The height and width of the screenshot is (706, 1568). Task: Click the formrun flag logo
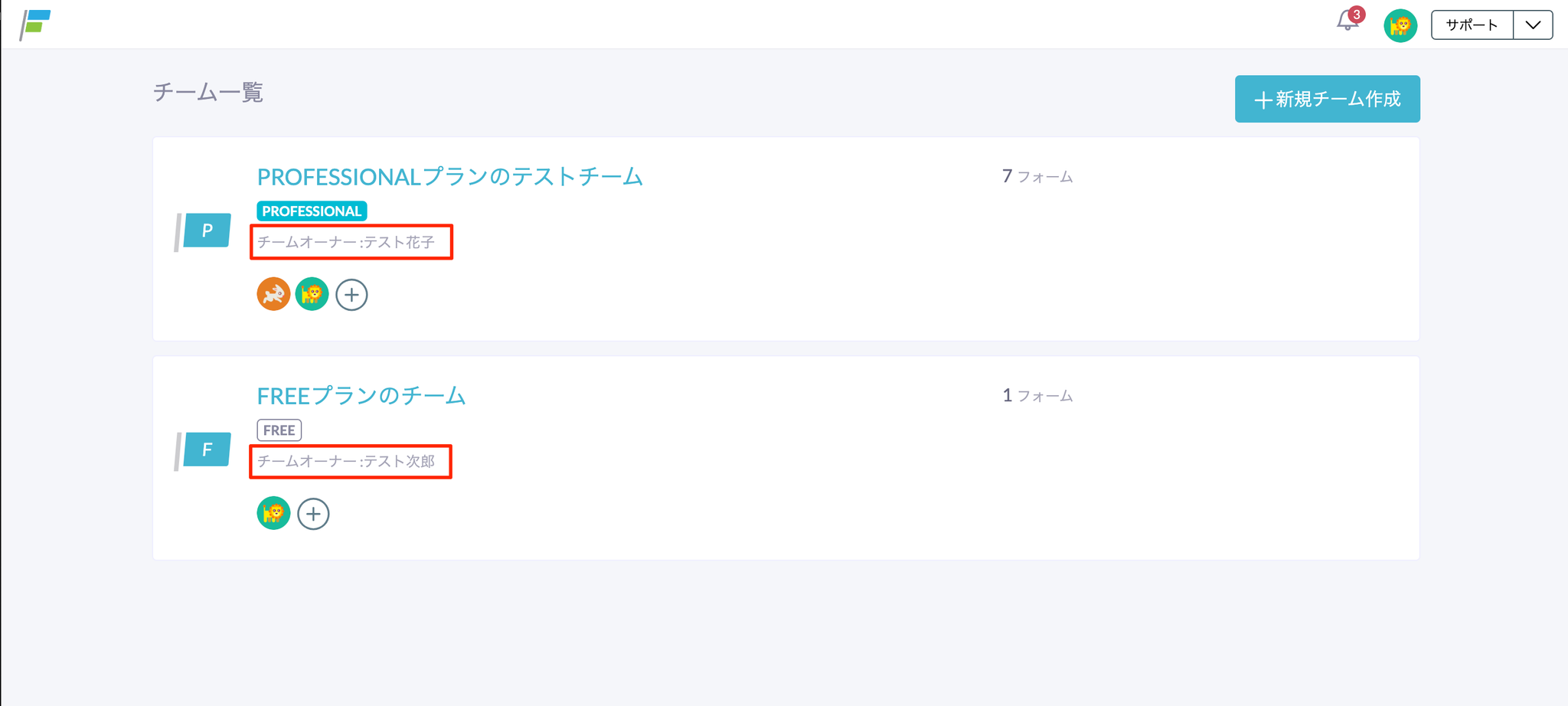36,25
